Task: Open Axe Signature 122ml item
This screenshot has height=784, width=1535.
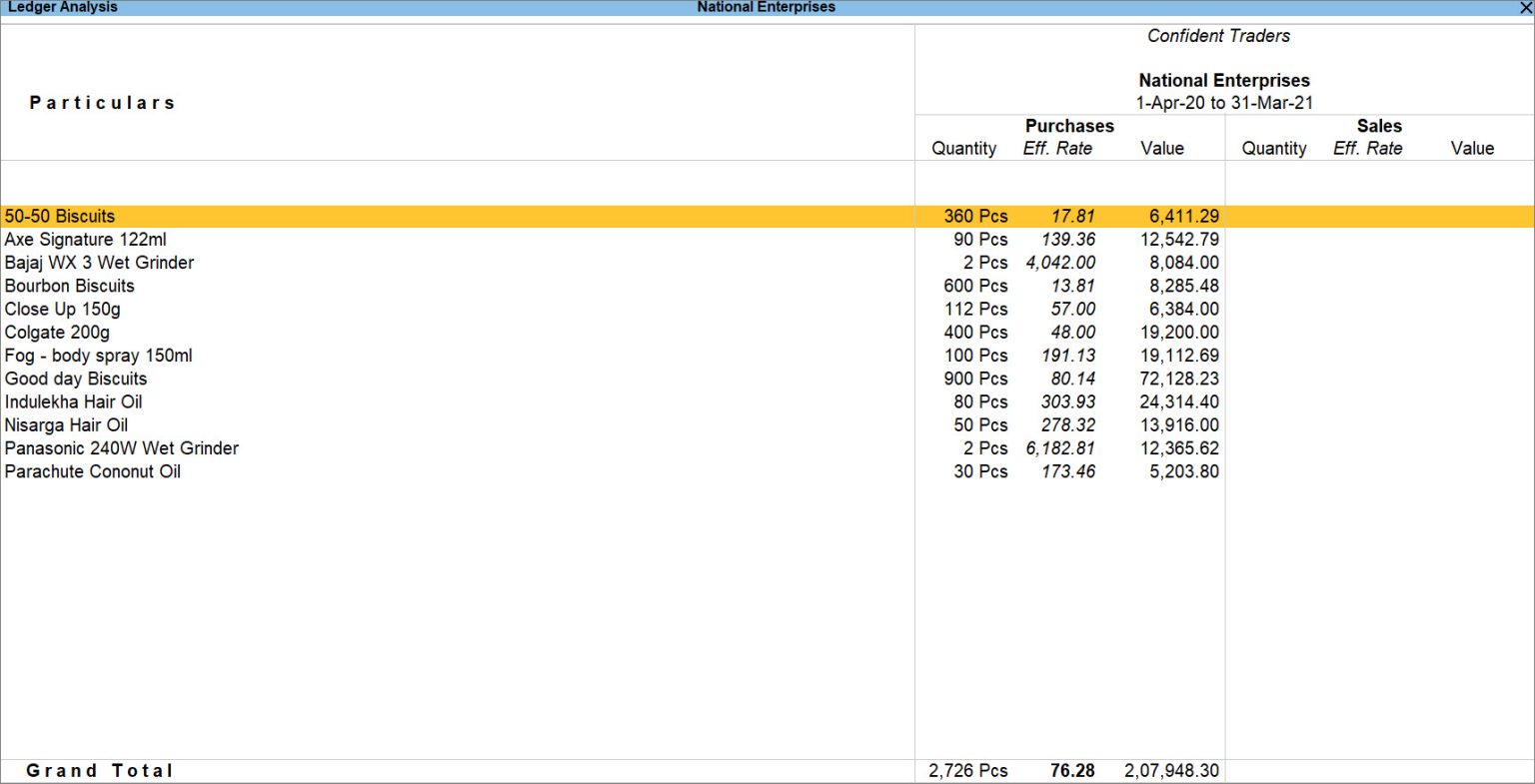Action: (x=86, y=240)
